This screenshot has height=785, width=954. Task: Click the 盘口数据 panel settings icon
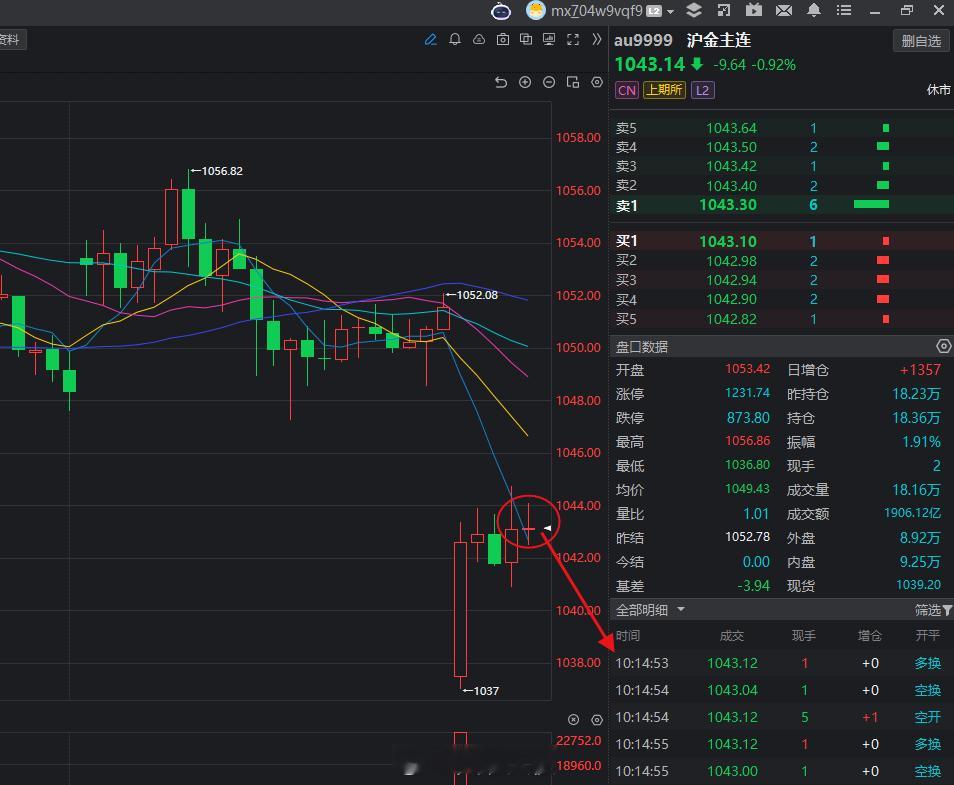click(x=943, y=345)
